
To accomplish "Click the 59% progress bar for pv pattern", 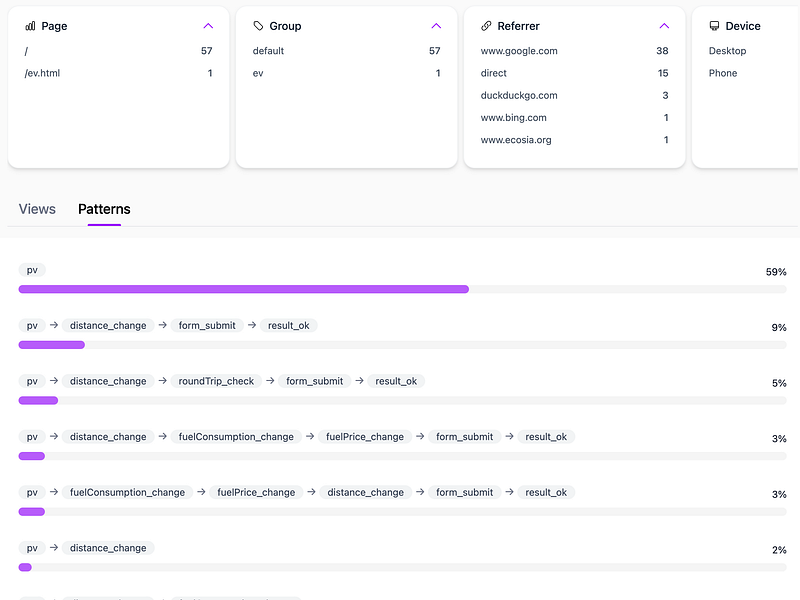I will (402, 289).
